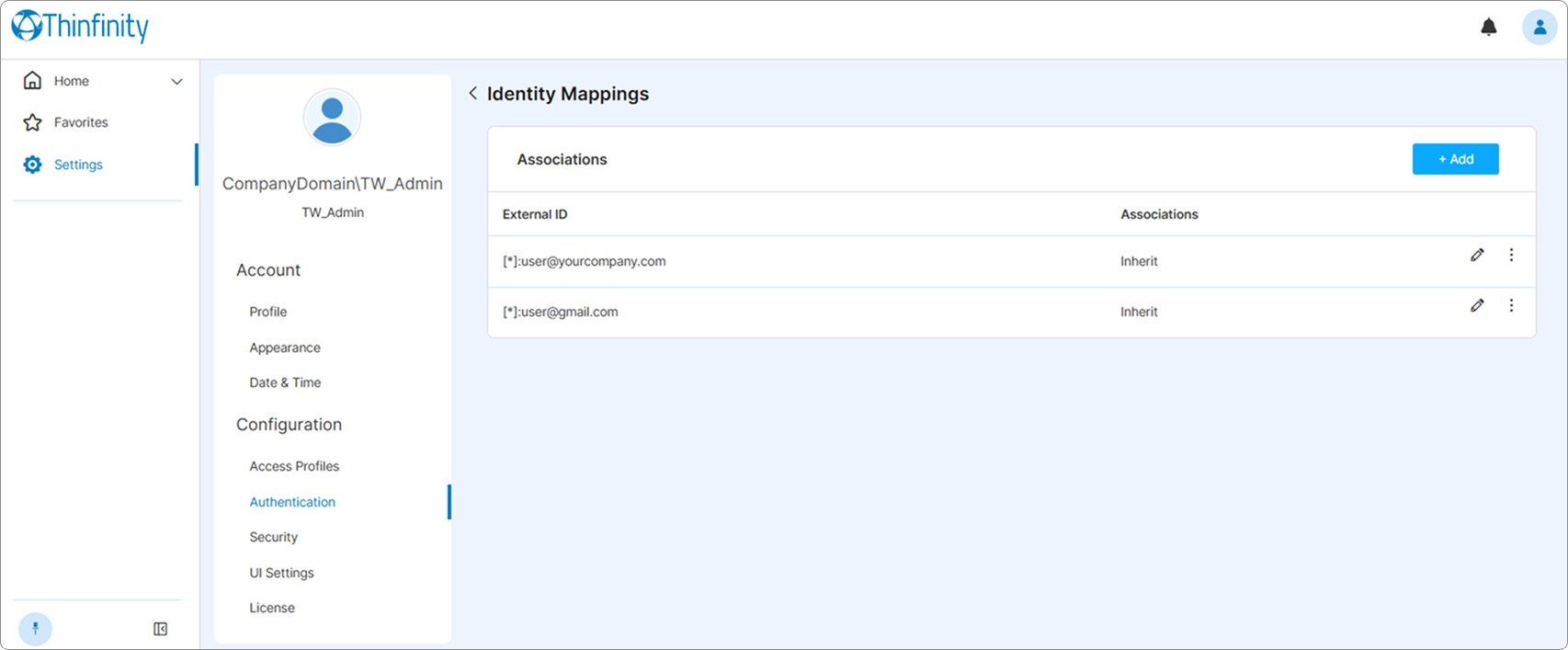Open the notifications bell

click(x=1489, y=28)
